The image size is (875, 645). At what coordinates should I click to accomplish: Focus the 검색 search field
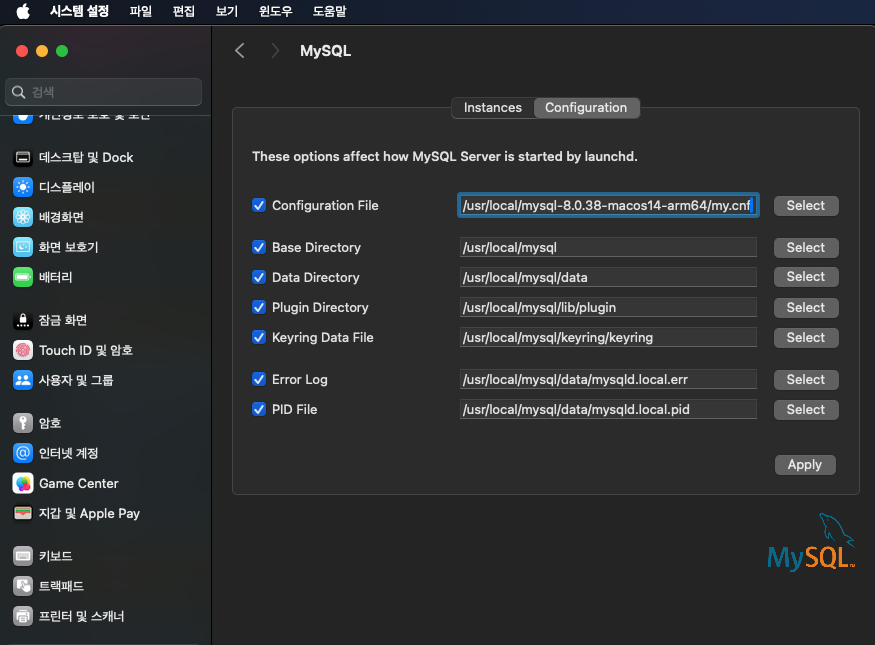pos(103,92)
